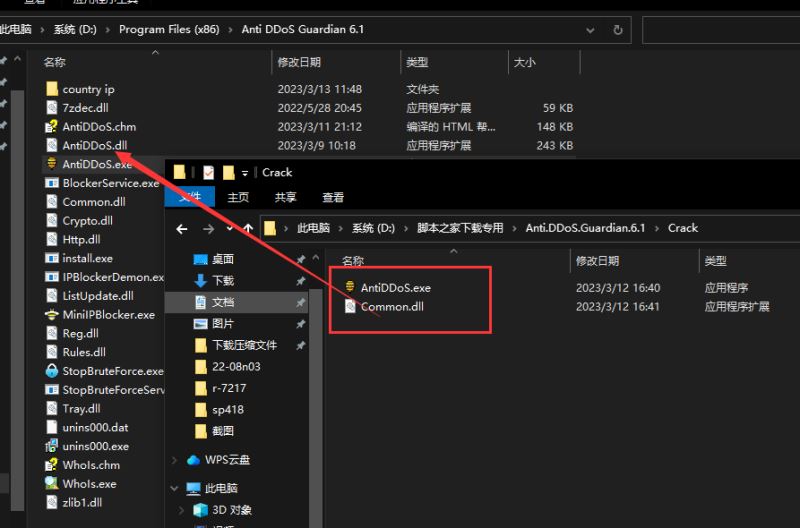
Task: Select the zlib1.dll file
Action: (82, 502)
